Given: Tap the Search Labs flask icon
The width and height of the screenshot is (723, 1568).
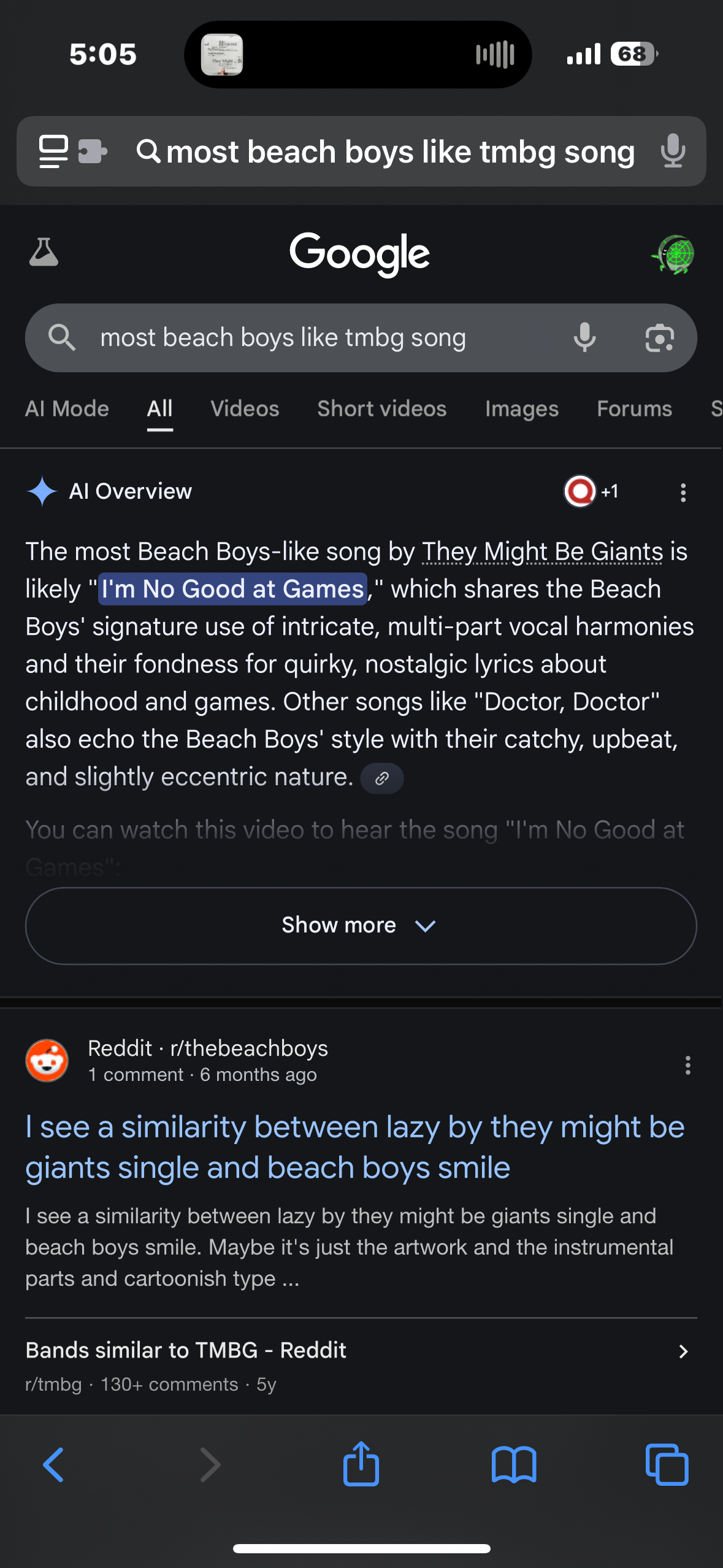Looking at the screenshot, I should (44, 252).
